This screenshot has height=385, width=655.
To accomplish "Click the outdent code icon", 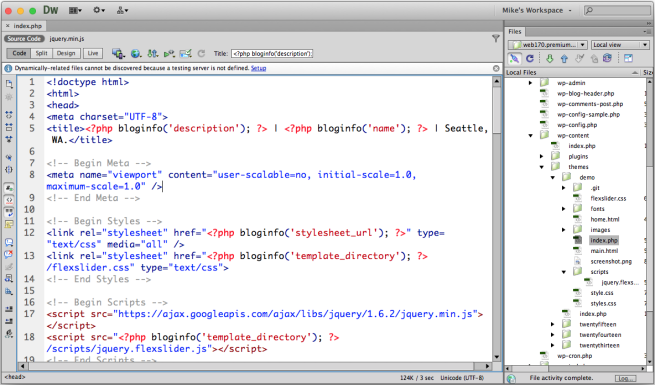I will point(9,321).
